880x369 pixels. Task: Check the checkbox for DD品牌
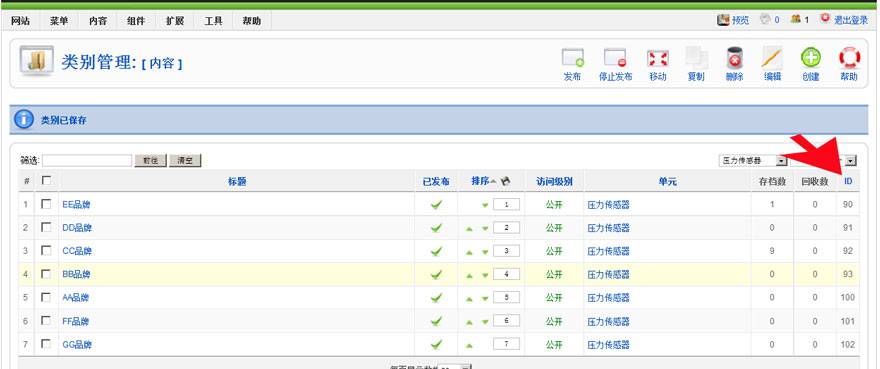pos(47,227)
